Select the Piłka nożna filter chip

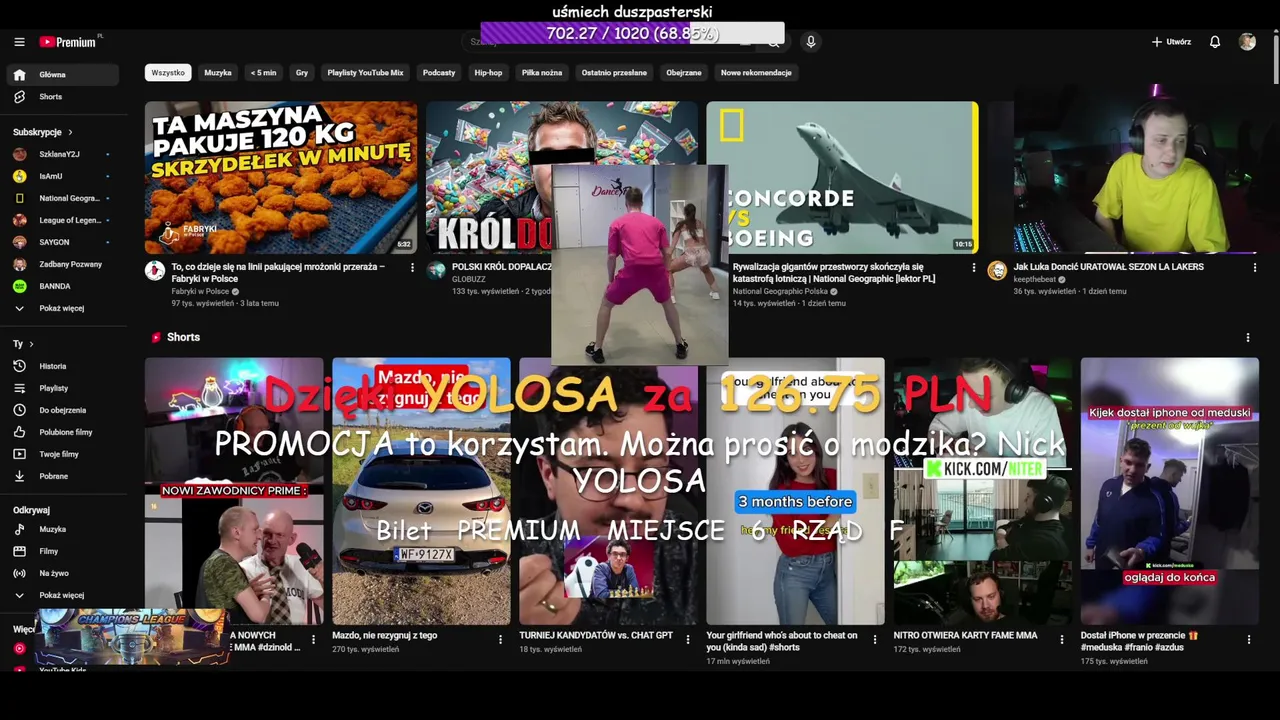tap(542, 72)
